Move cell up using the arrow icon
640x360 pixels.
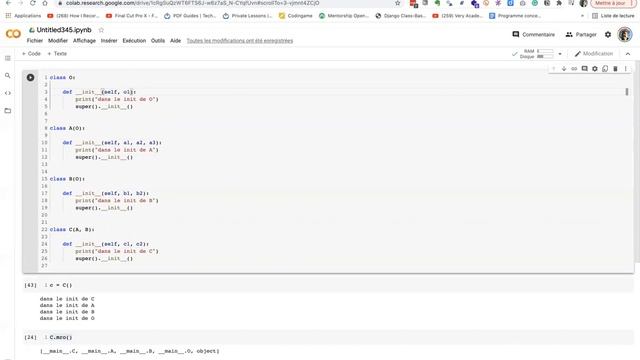click(553, 69)
